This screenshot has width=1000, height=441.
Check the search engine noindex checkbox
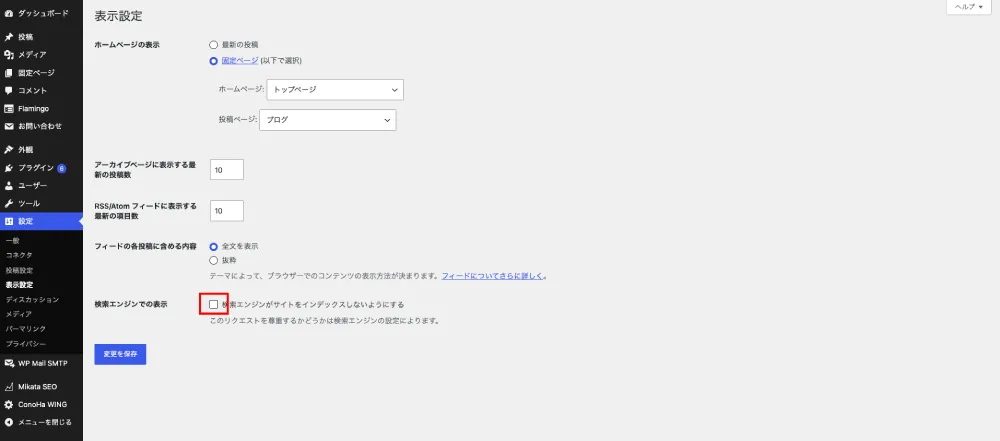click(x=214, y=304)
